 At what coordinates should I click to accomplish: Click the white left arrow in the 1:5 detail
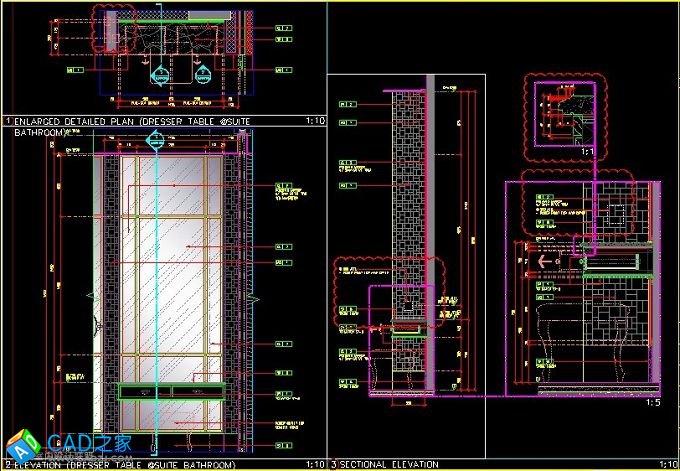coord(547,261)
